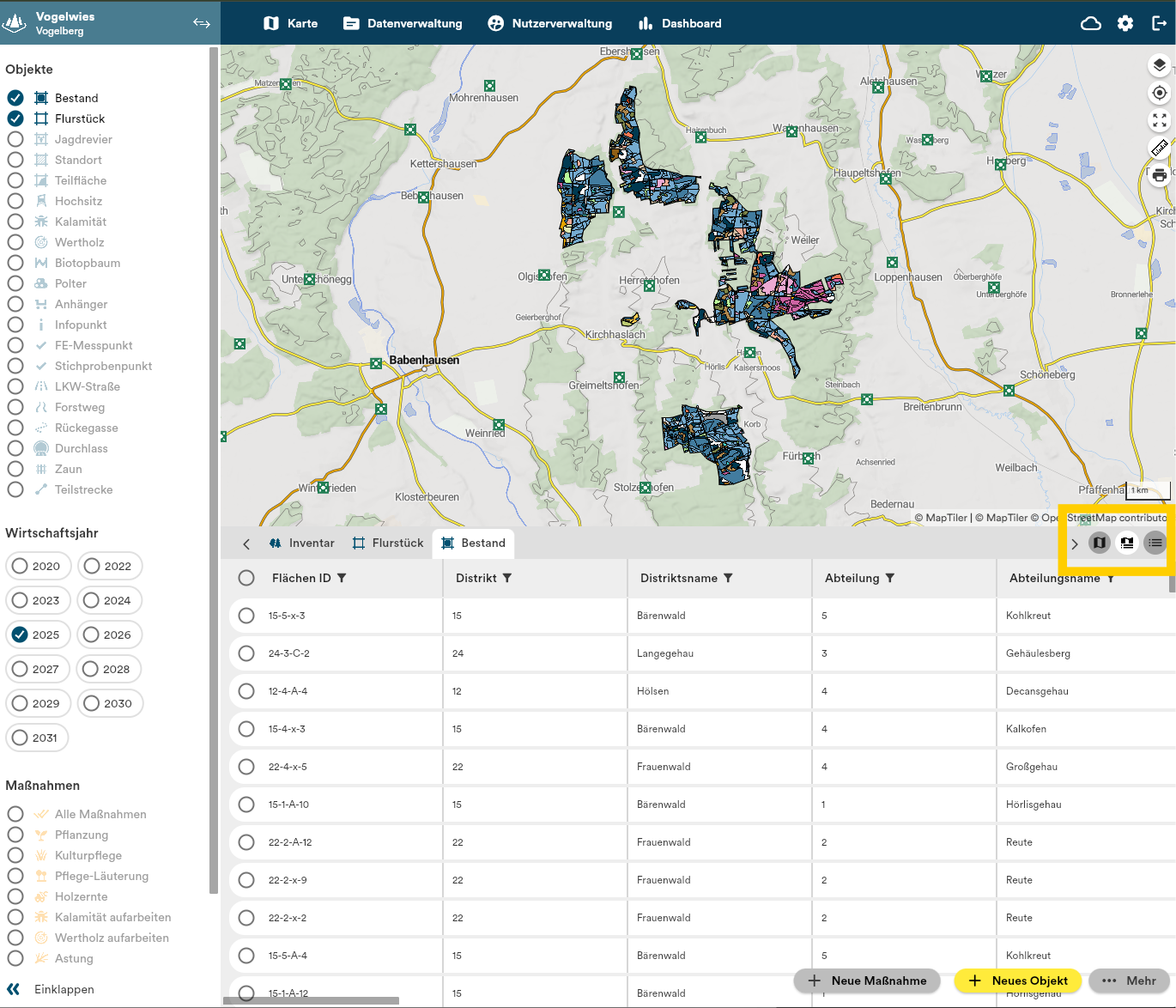
Task: Filter the Distriktsname column
Action: [728, 578]
